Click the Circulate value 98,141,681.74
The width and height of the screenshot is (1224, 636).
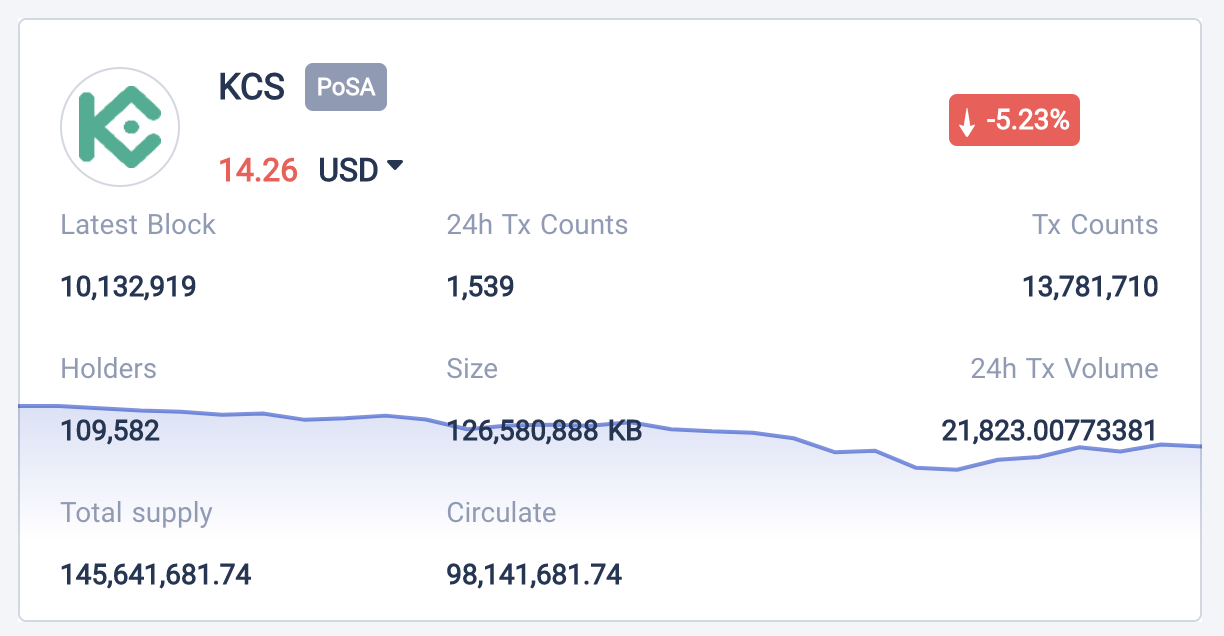click(x=534, y=574)
